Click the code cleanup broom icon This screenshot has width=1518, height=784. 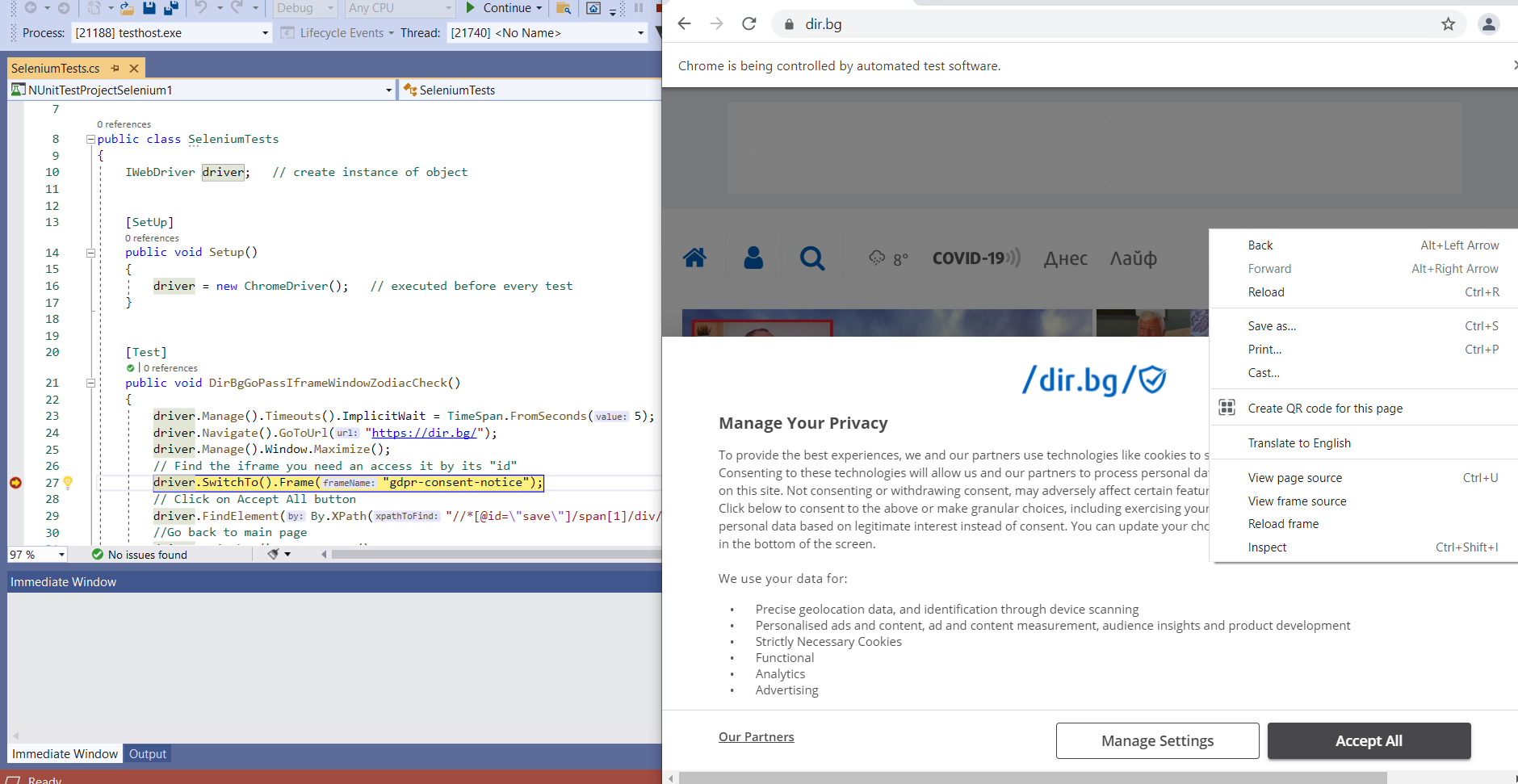pyautogui.click(x=273, y=555)
